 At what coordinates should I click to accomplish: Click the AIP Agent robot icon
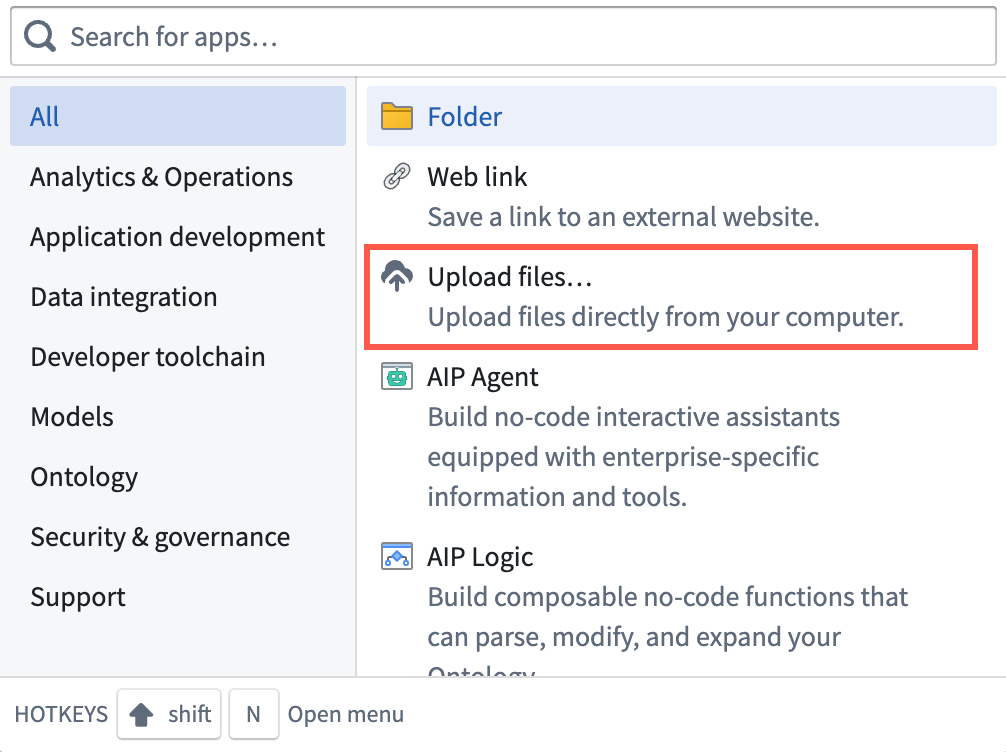pos(396,376)
